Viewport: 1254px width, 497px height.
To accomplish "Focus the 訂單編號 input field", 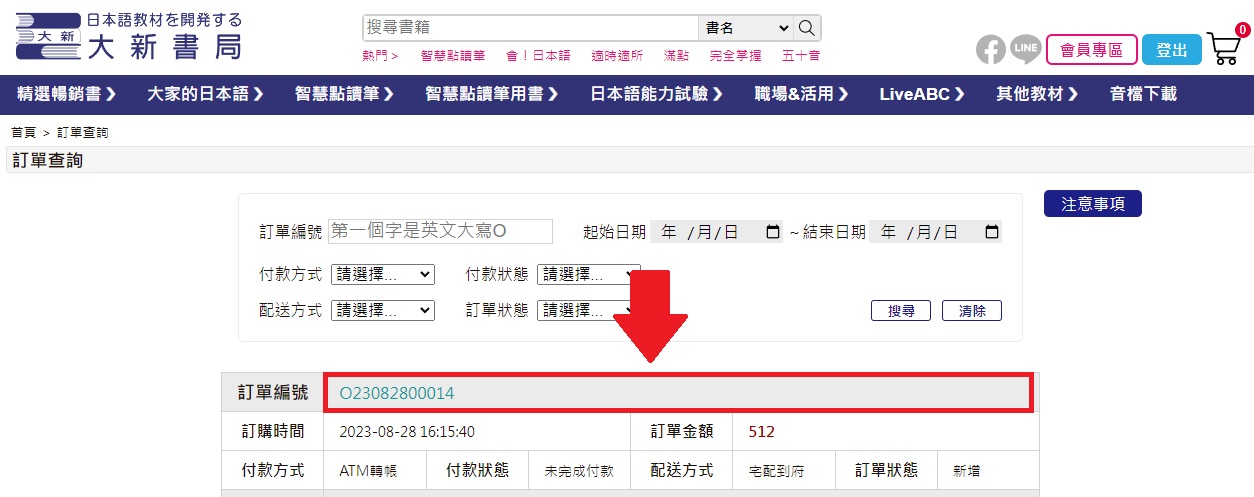I will coord(440,231).
